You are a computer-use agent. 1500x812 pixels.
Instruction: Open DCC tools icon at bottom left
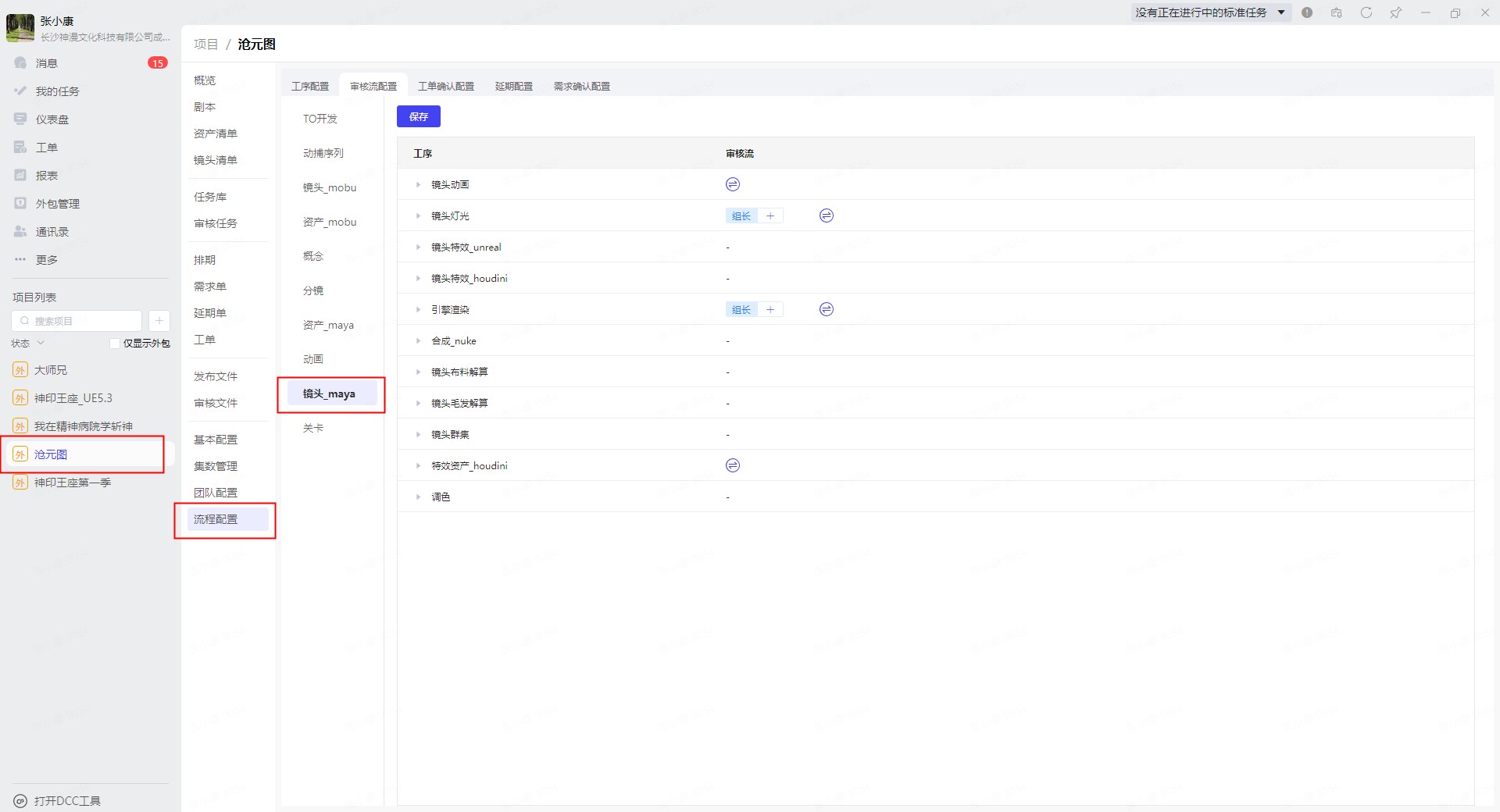(x=20, y=801)
